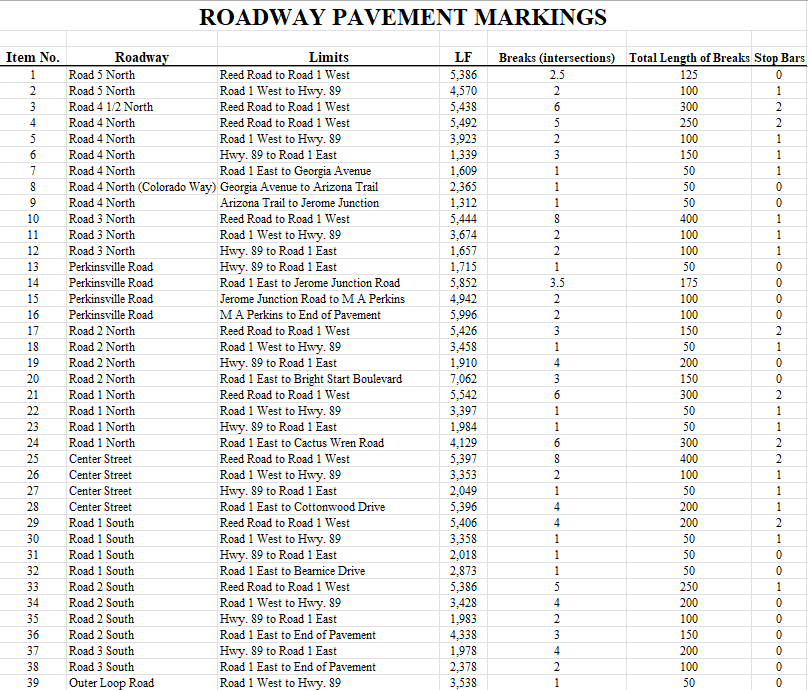
Task: Select 'Road 1 East to Bright Start Boulevard'
Action: click(x=311, y=379)
